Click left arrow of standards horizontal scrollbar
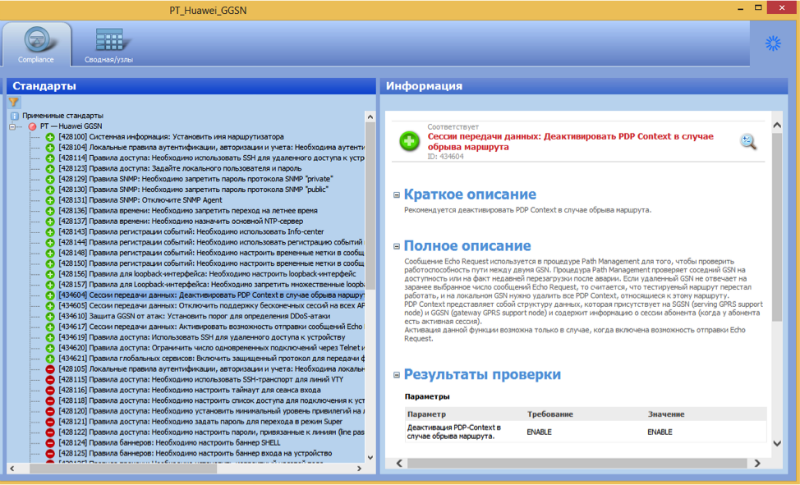 click(13, 468)
